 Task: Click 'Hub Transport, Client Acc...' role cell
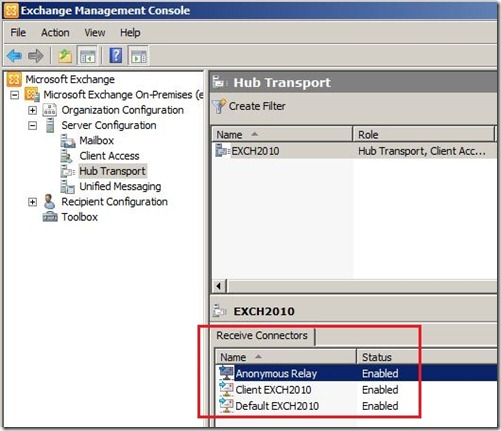tap(422, 151)
